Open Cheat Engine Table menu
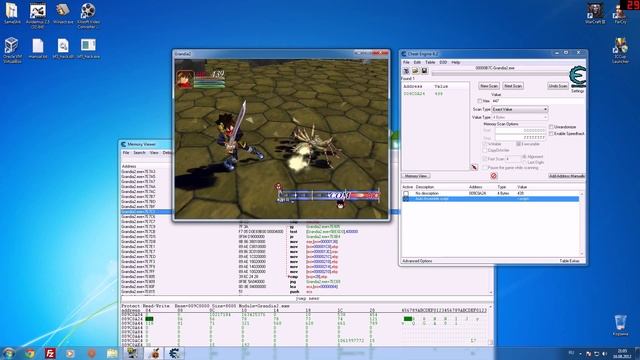Image resolution: width=640 pixels, height=360 pixels. pos(430,62)
